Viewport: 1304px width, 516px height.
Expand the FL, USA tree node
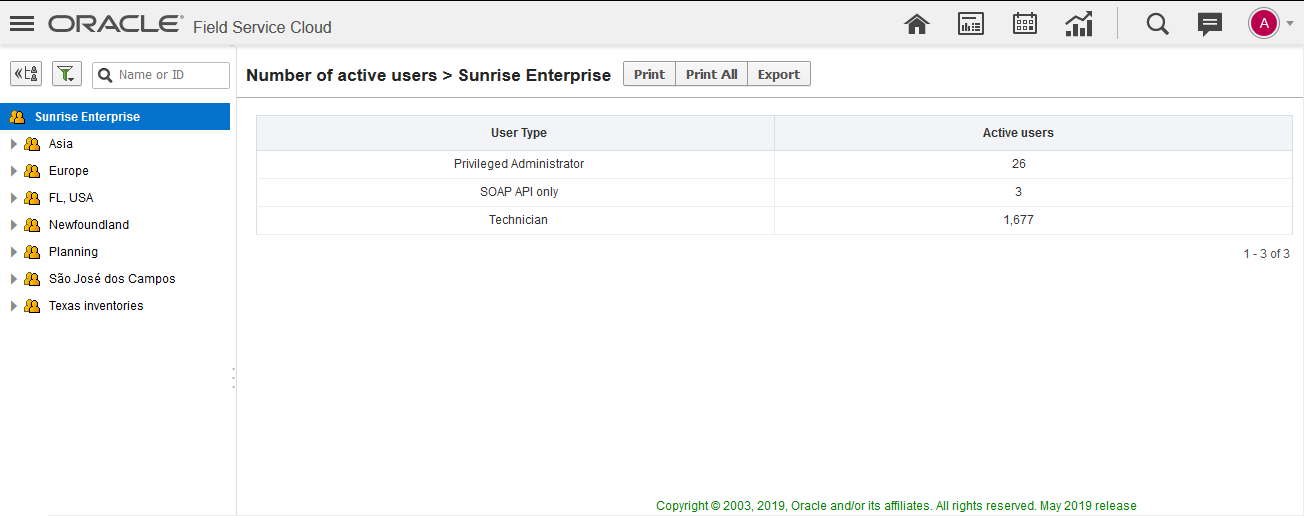coord(13,198)
